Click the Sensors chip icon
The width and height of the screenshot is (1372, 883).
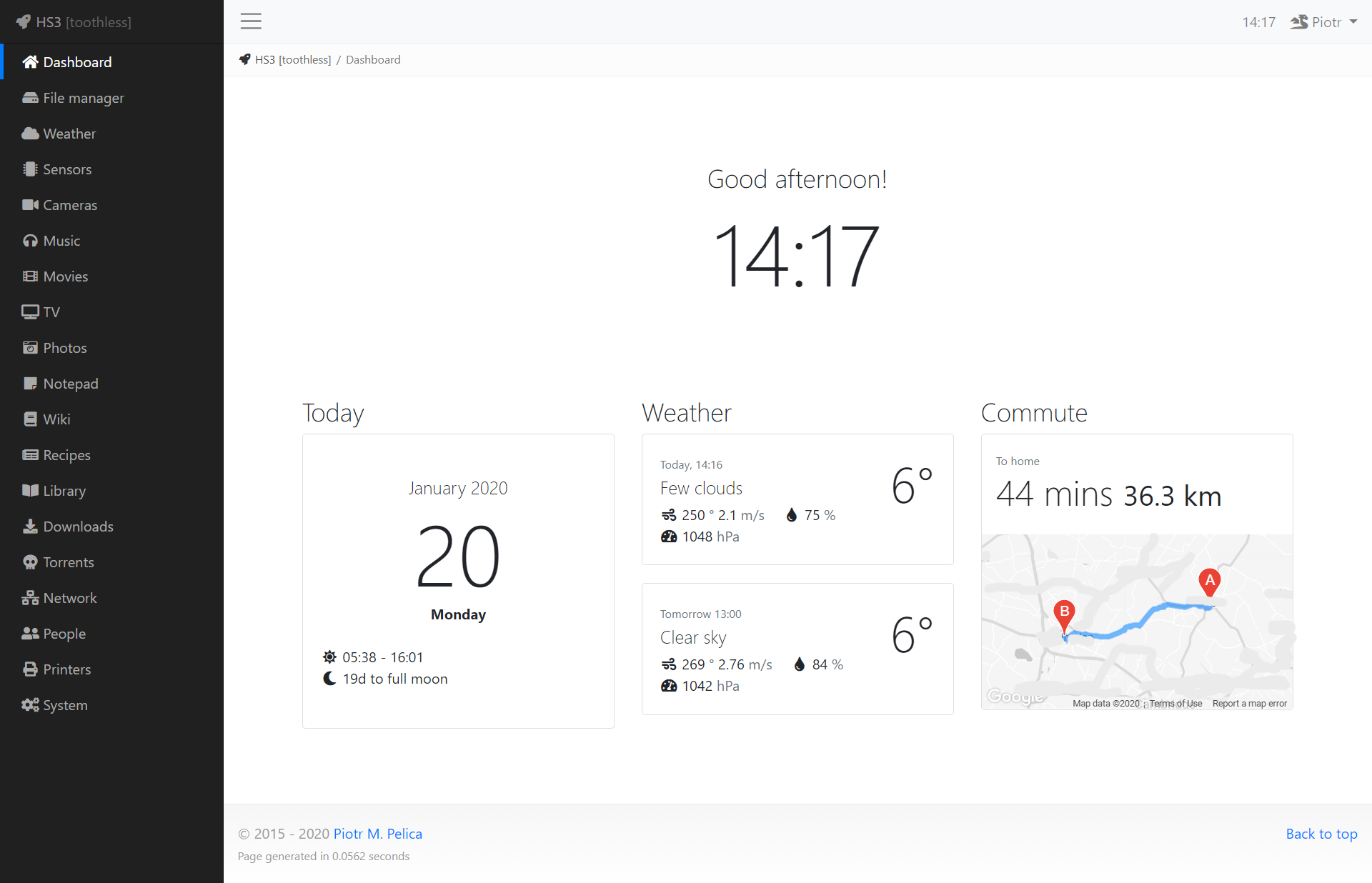30,169
